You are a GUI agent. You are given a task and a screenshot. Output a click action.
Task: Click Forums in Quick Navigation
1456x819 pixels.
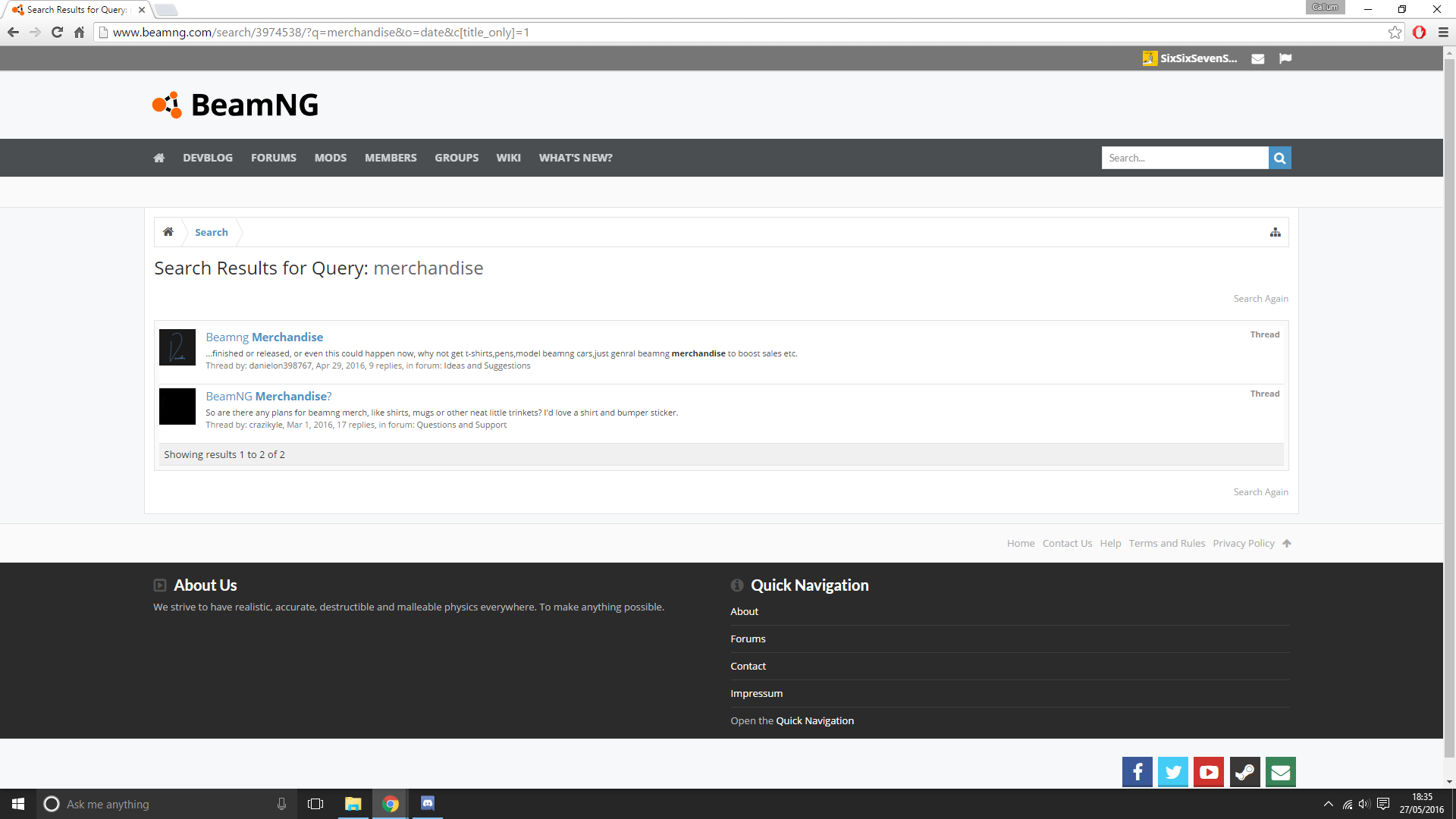(748, 639)
